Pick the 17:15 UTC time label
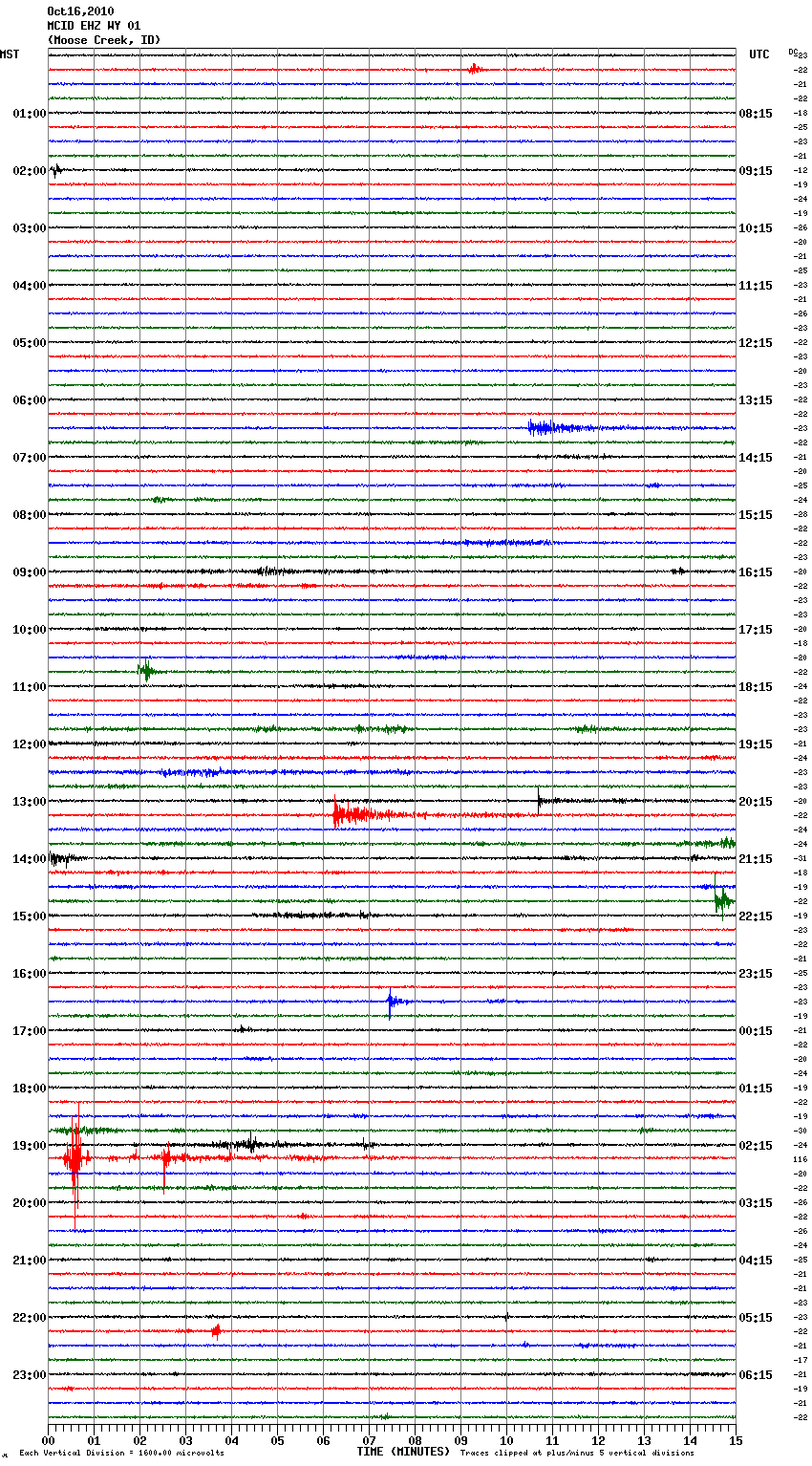Screen dimensions: 812x1466 point(756,630)
